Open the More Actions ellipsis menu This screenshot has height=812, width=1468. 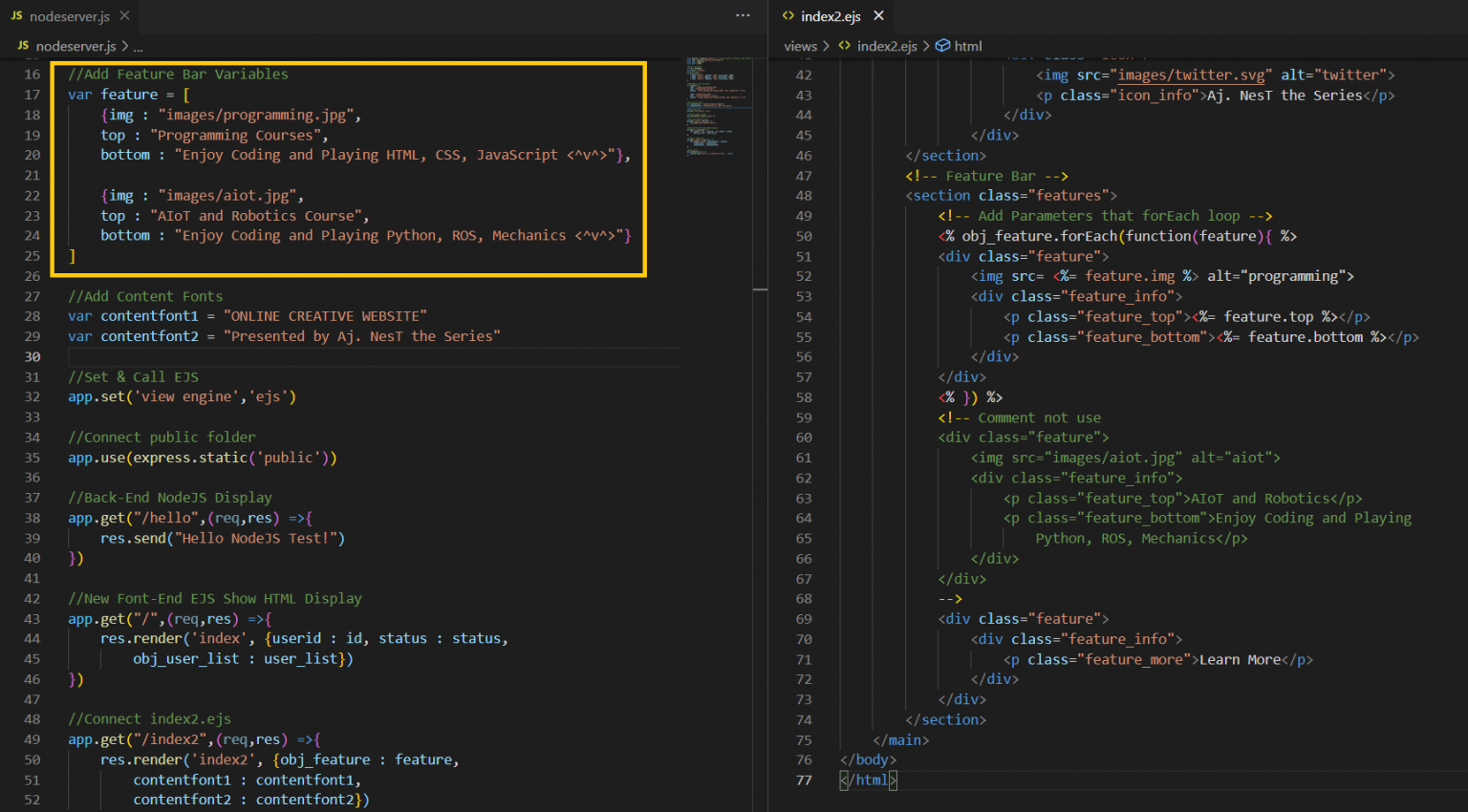[x=743, y=16]
